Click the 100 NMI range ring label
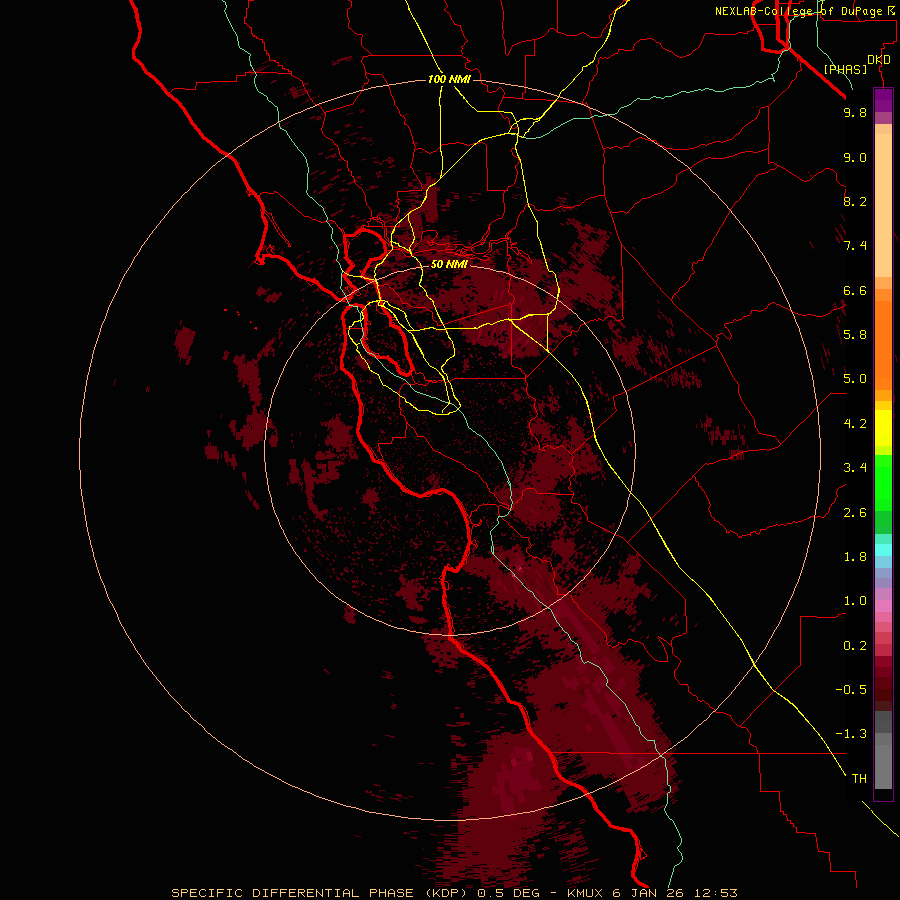Screen dimensions: 900x900 (449, 79)
